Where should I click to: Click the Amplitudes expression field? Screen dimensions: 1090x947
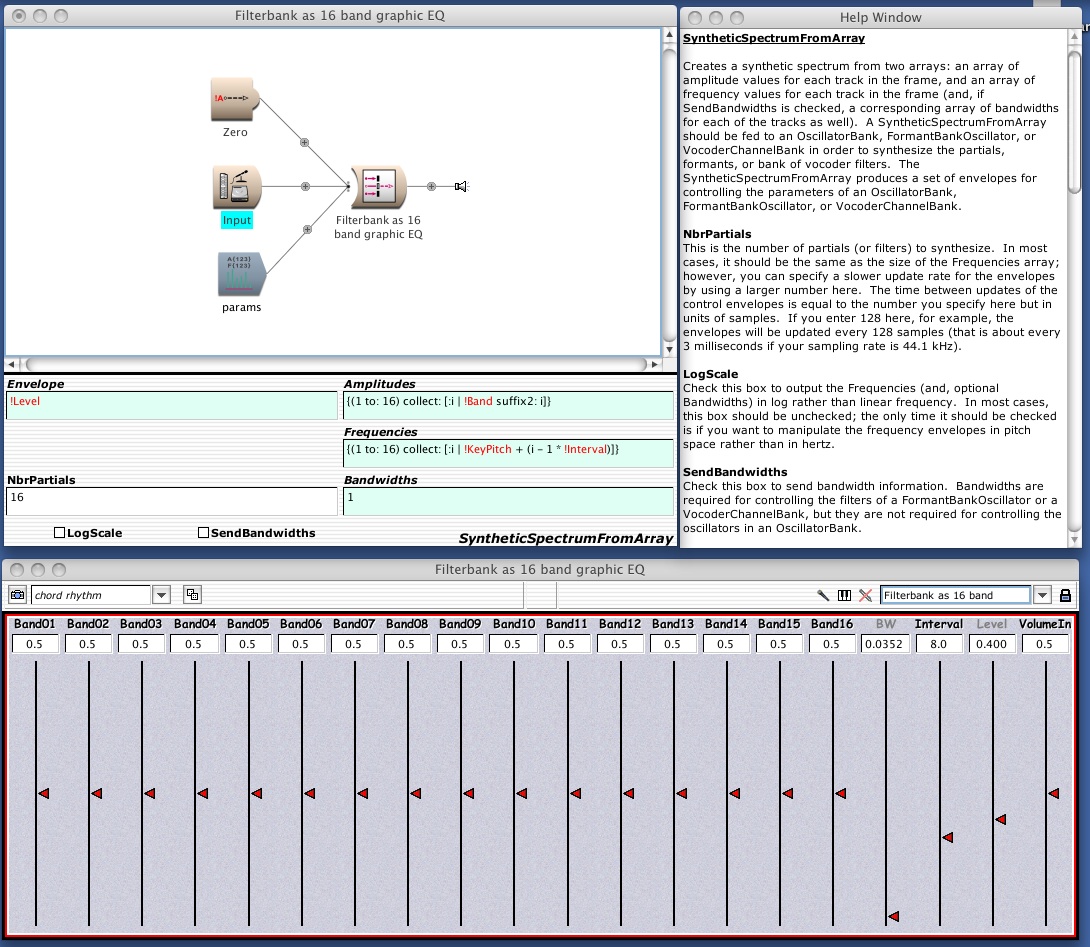click(508, 405)
